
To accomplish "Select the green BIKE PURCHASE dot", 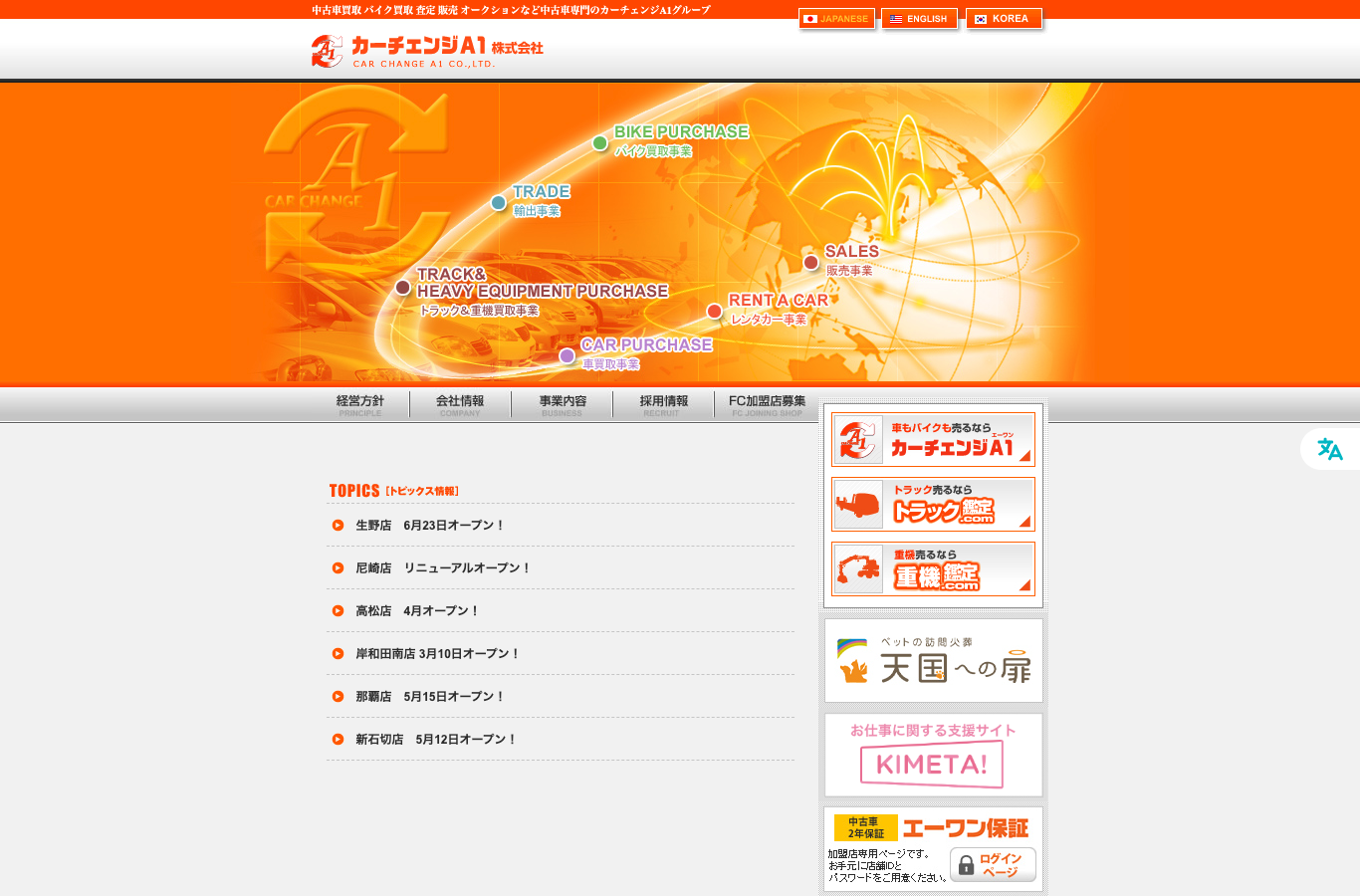I will click(x=600, y=143).
